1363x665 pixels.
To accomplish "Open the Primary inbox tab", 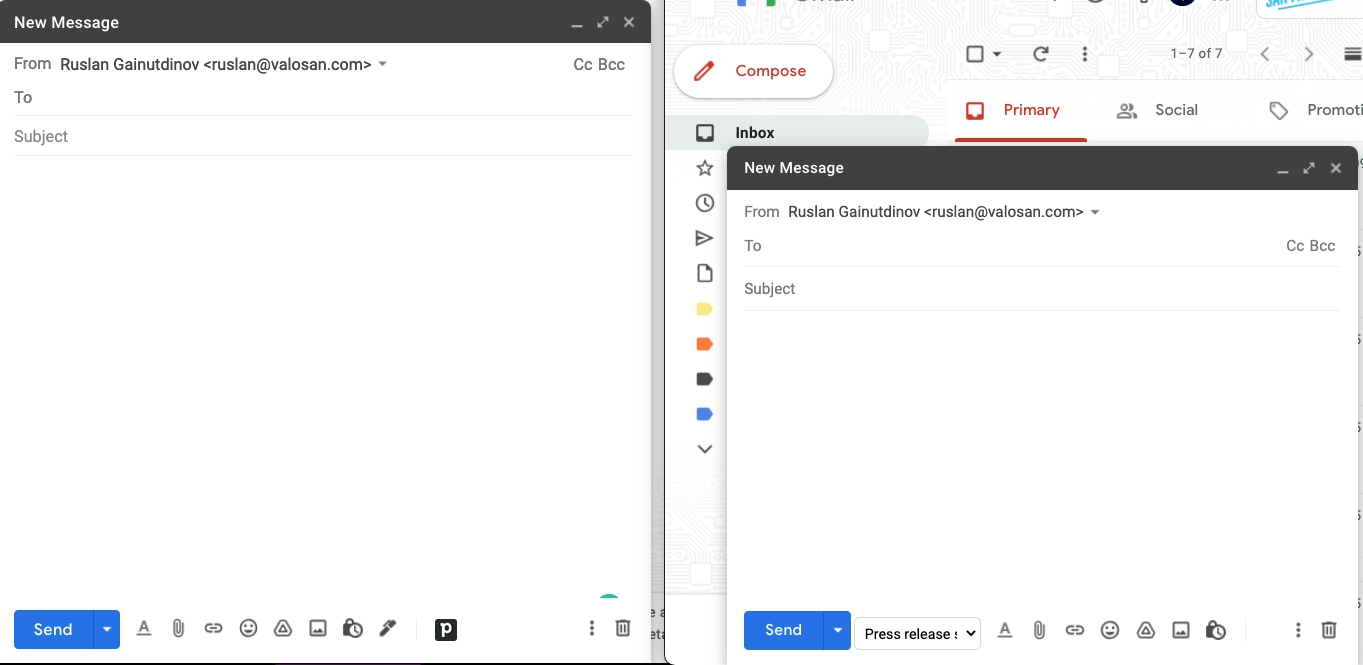I will (1020, 110).
